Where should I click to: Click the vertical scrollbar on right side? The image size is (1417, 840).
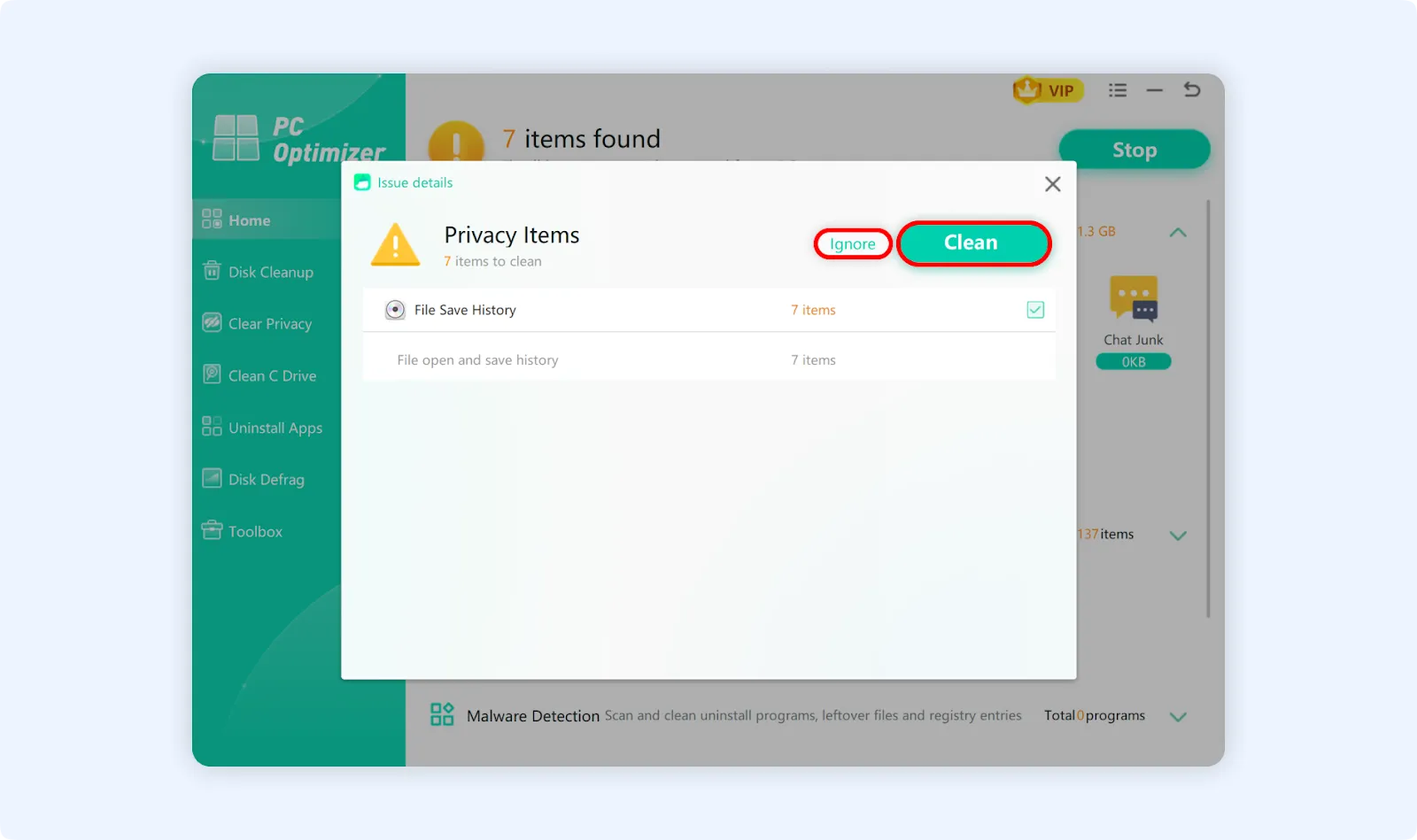pyautogui.click(x=1208, y=407)
